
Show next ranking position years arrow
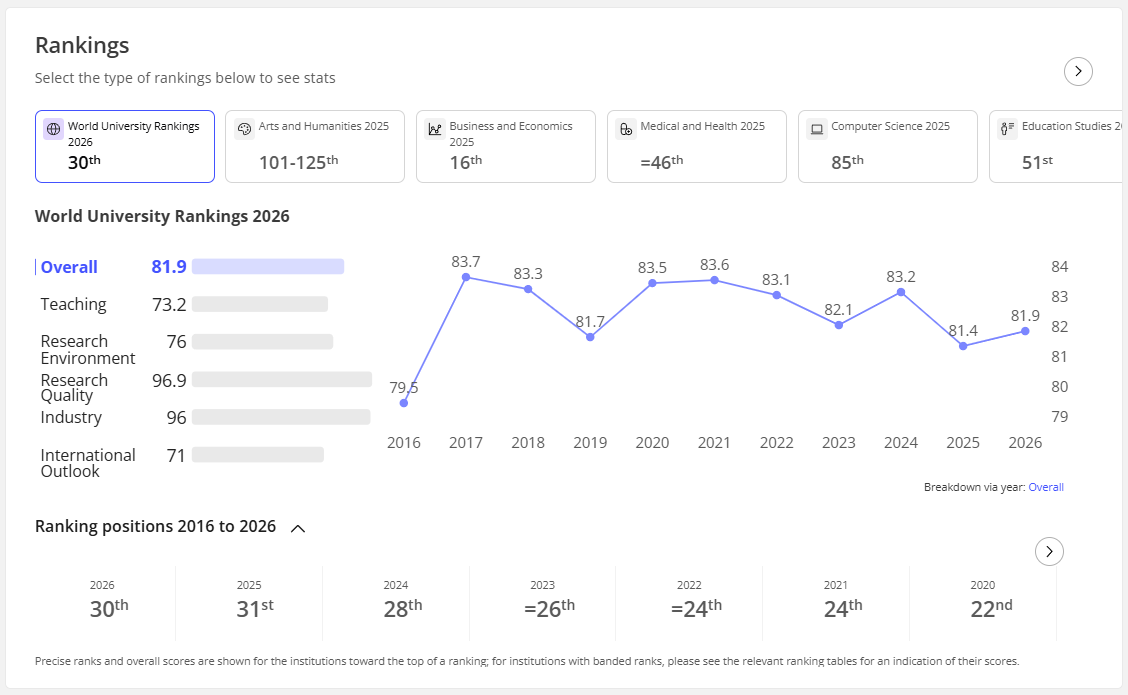1049,552
